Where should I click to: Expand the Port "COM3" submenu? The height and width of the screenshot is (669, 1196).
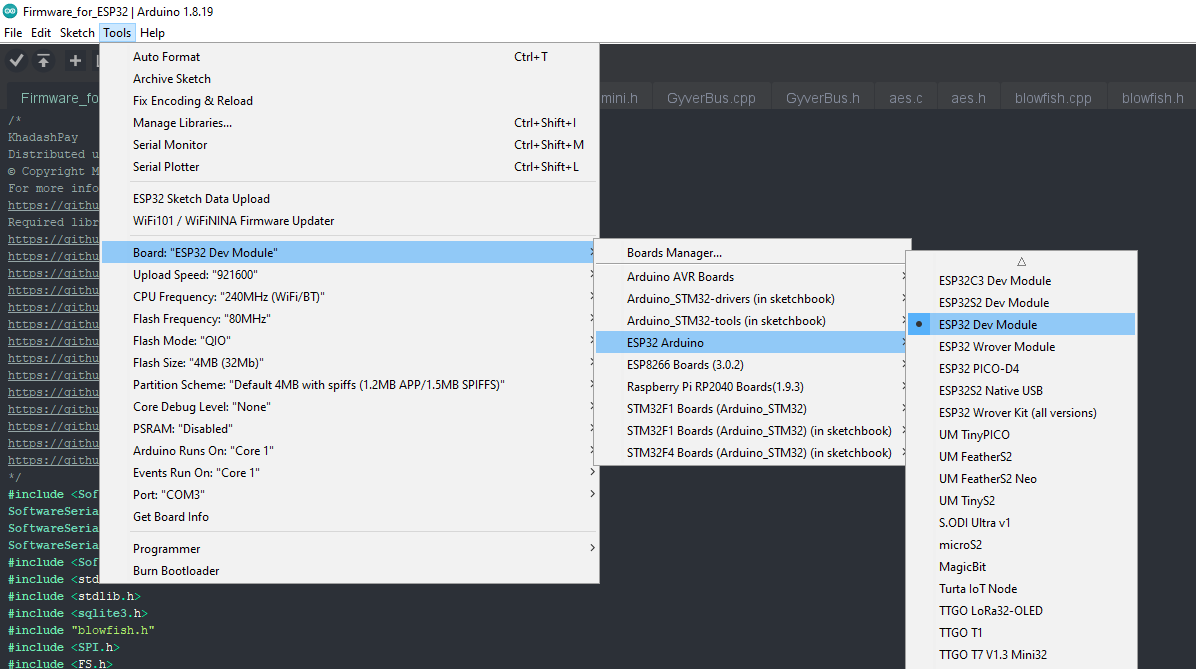350,495
